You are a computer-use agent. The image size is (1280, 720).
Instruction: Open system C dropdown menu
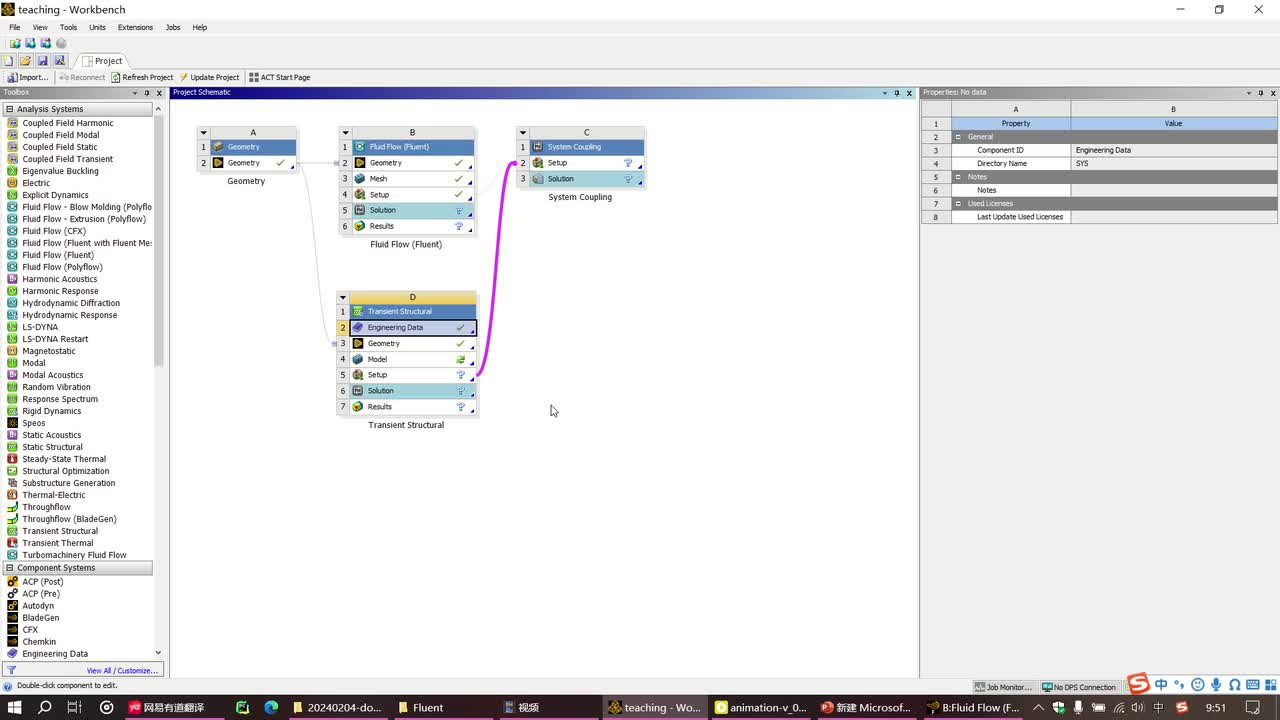pos(522,133)
